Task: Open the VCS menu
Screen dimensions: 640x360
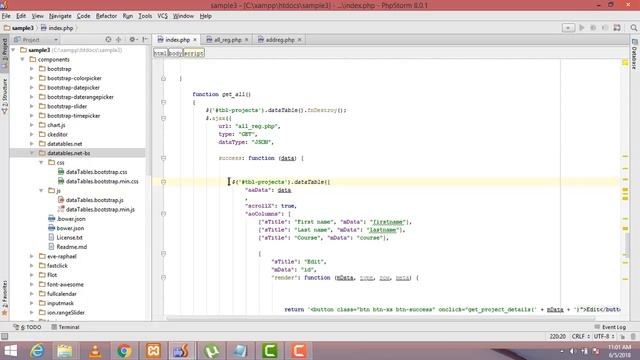Action: (x=162, y=16)
